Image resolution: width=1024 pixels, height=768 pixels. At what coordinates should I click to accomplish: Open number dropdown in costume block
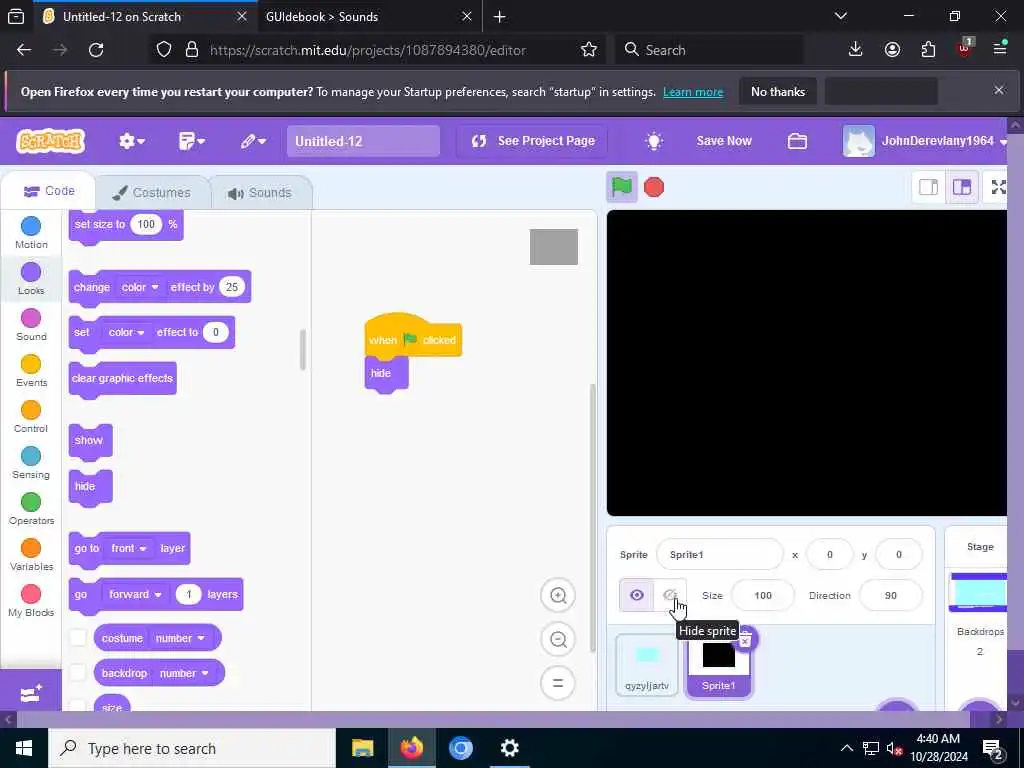pyautogui.click(x=180, y=638)
